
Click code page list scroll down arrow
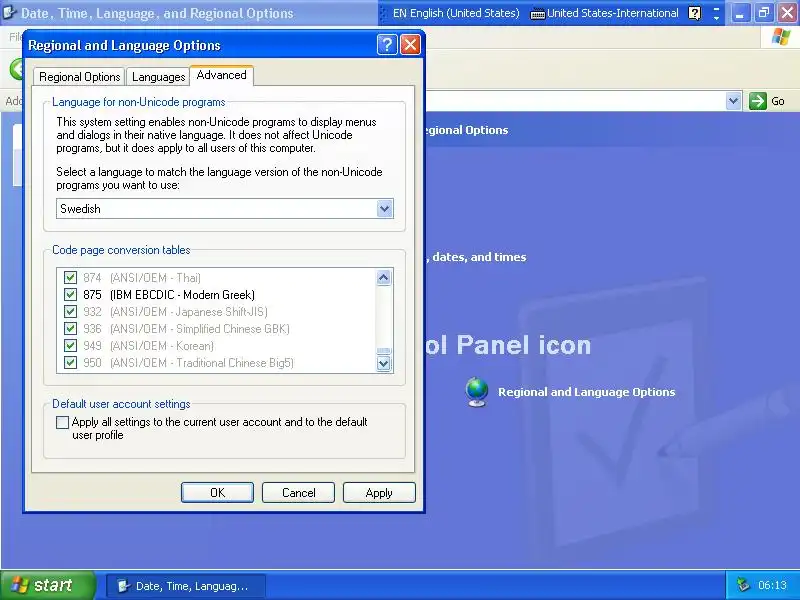point(384,363)
